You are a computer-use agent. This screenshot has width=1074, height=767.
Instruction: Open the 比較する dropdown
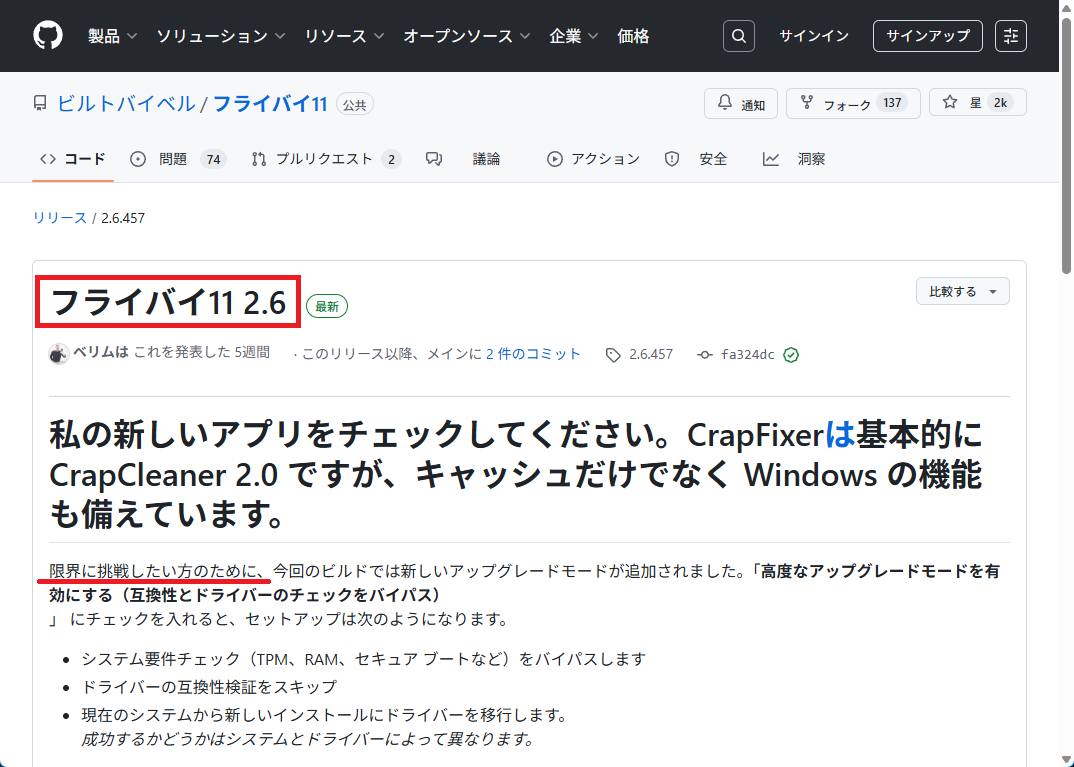(x=962, y=292)
